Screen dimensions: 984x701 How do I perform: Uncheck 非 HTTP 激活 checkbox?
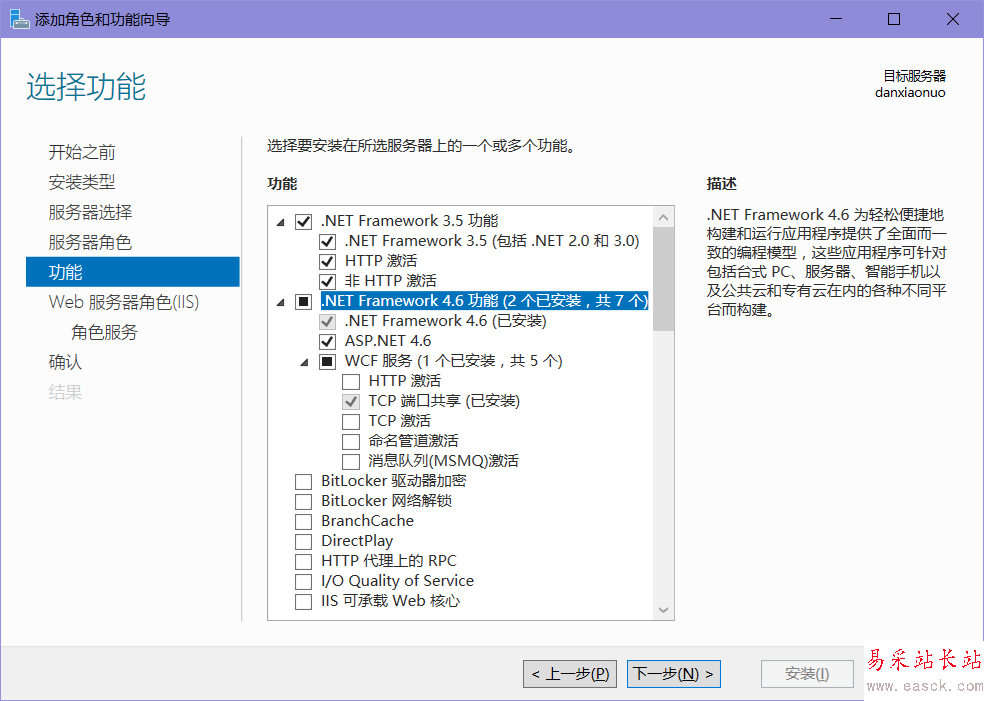tap(328, 281)
